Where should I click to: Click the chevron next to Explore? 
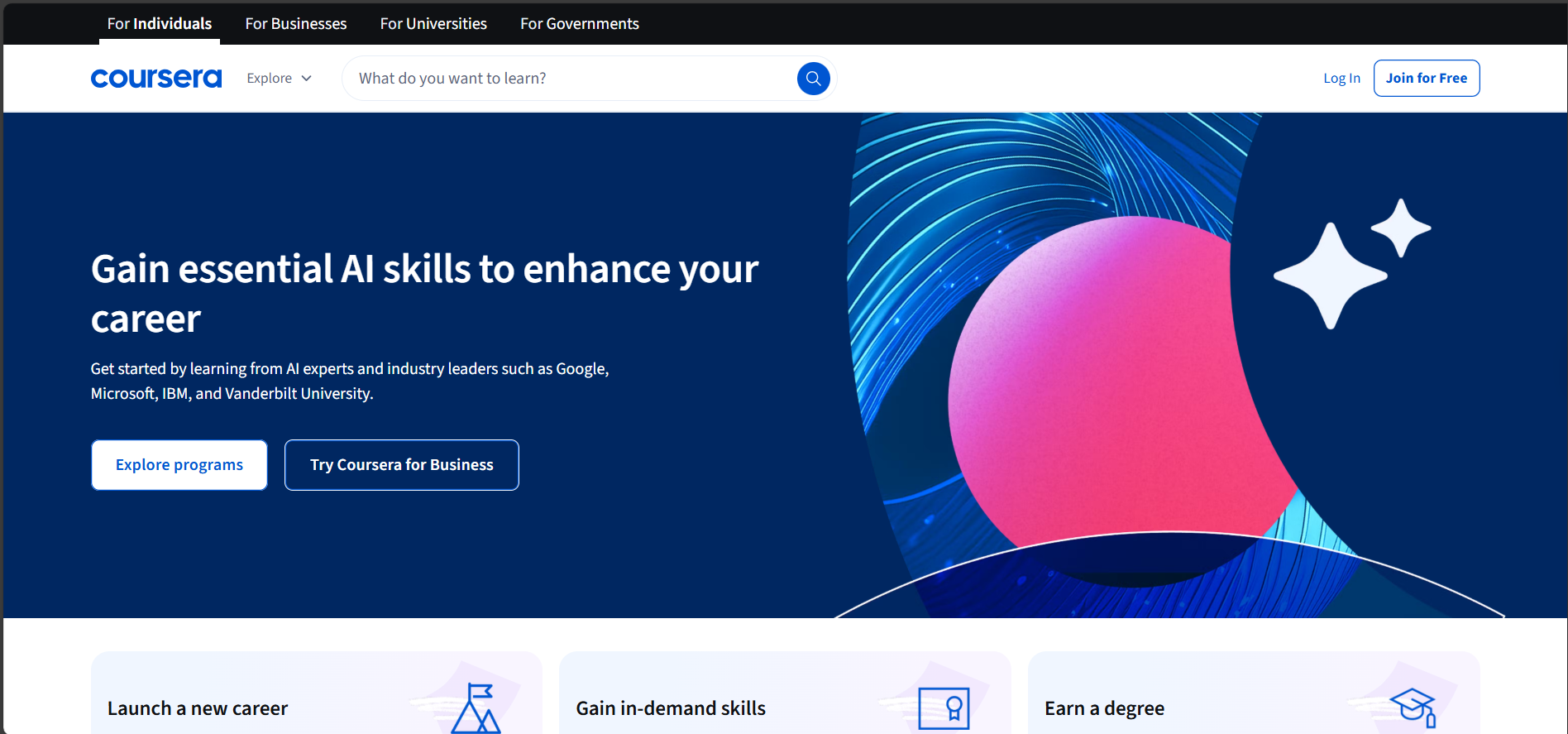(x=307, y=79)
